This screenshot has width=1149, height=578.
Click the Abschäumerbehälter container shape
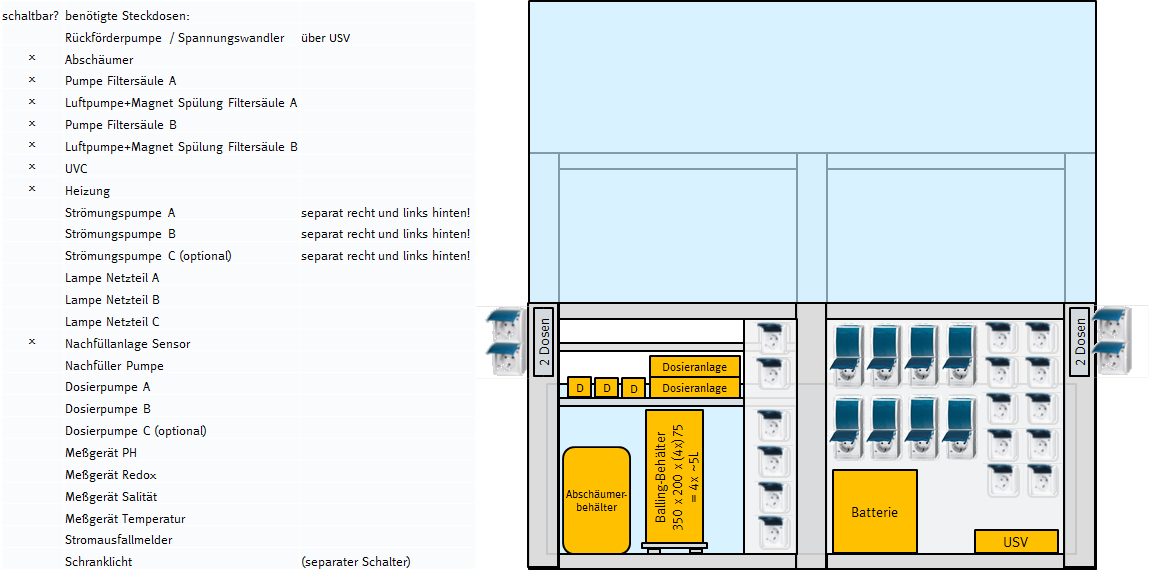click(596, 500)
